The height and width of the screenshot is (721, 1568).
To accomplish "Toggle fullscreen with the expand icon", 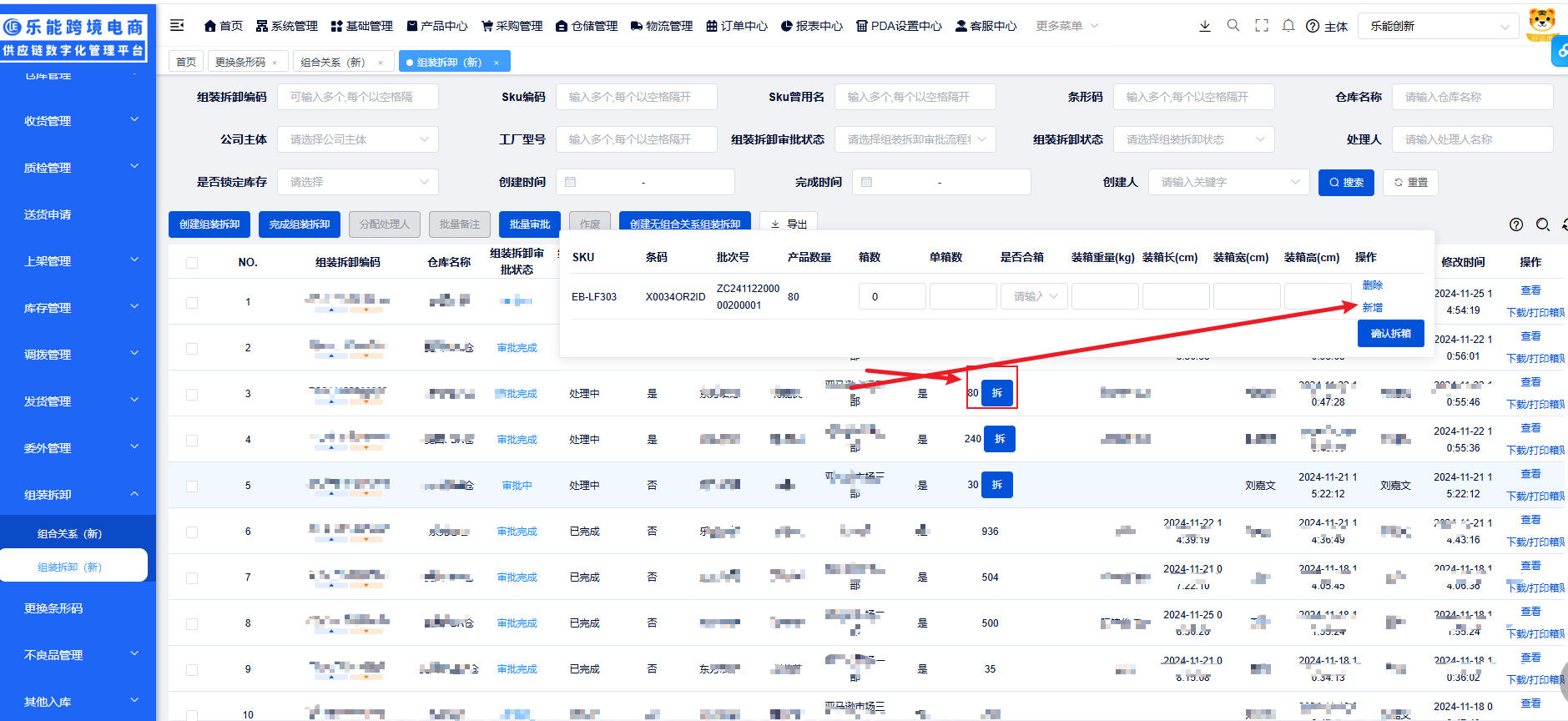I will (1262, 26).
